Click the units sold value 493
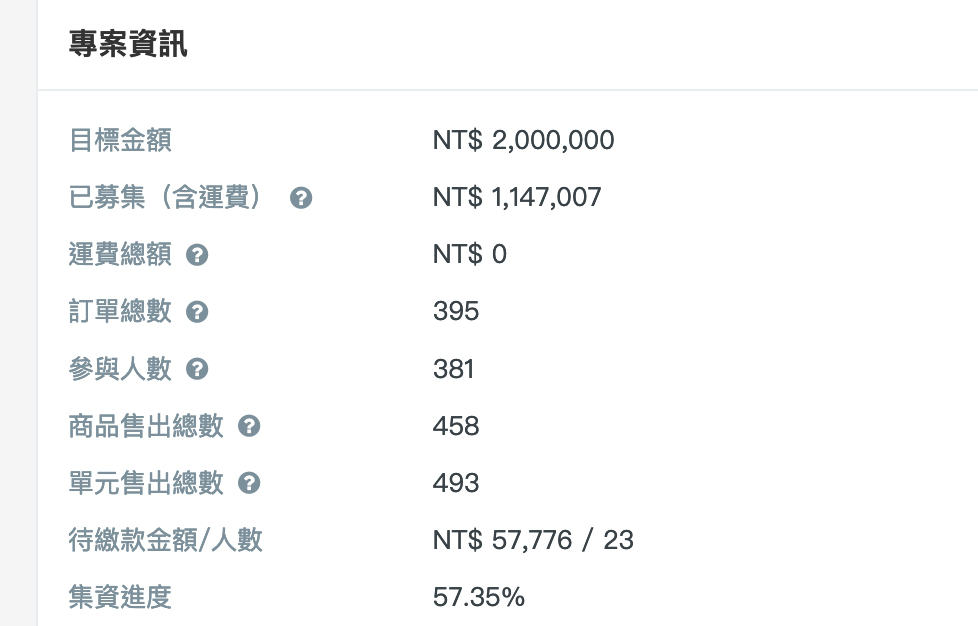The height and width of the screenshot is (626, 978). [456, 483]
